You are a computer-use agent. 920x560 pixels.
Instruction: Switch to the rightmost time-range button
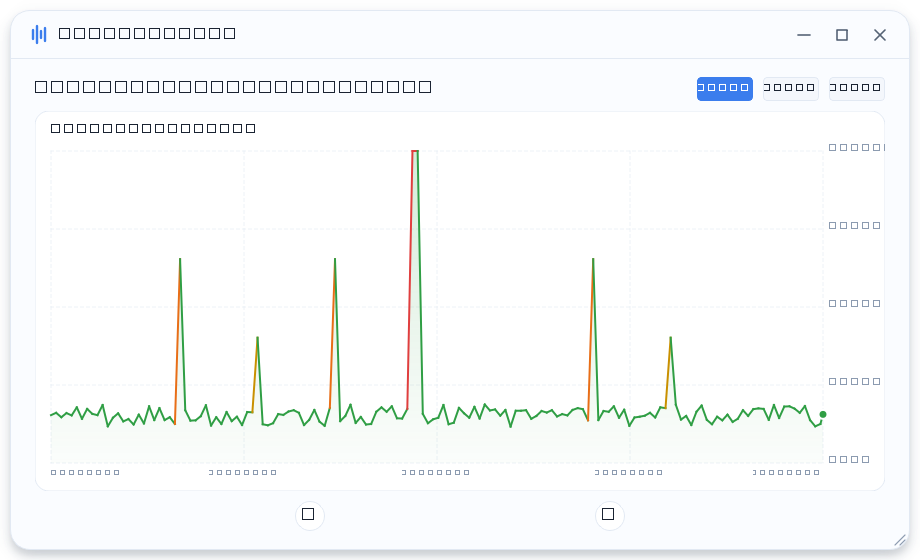[x=857, y=89]
